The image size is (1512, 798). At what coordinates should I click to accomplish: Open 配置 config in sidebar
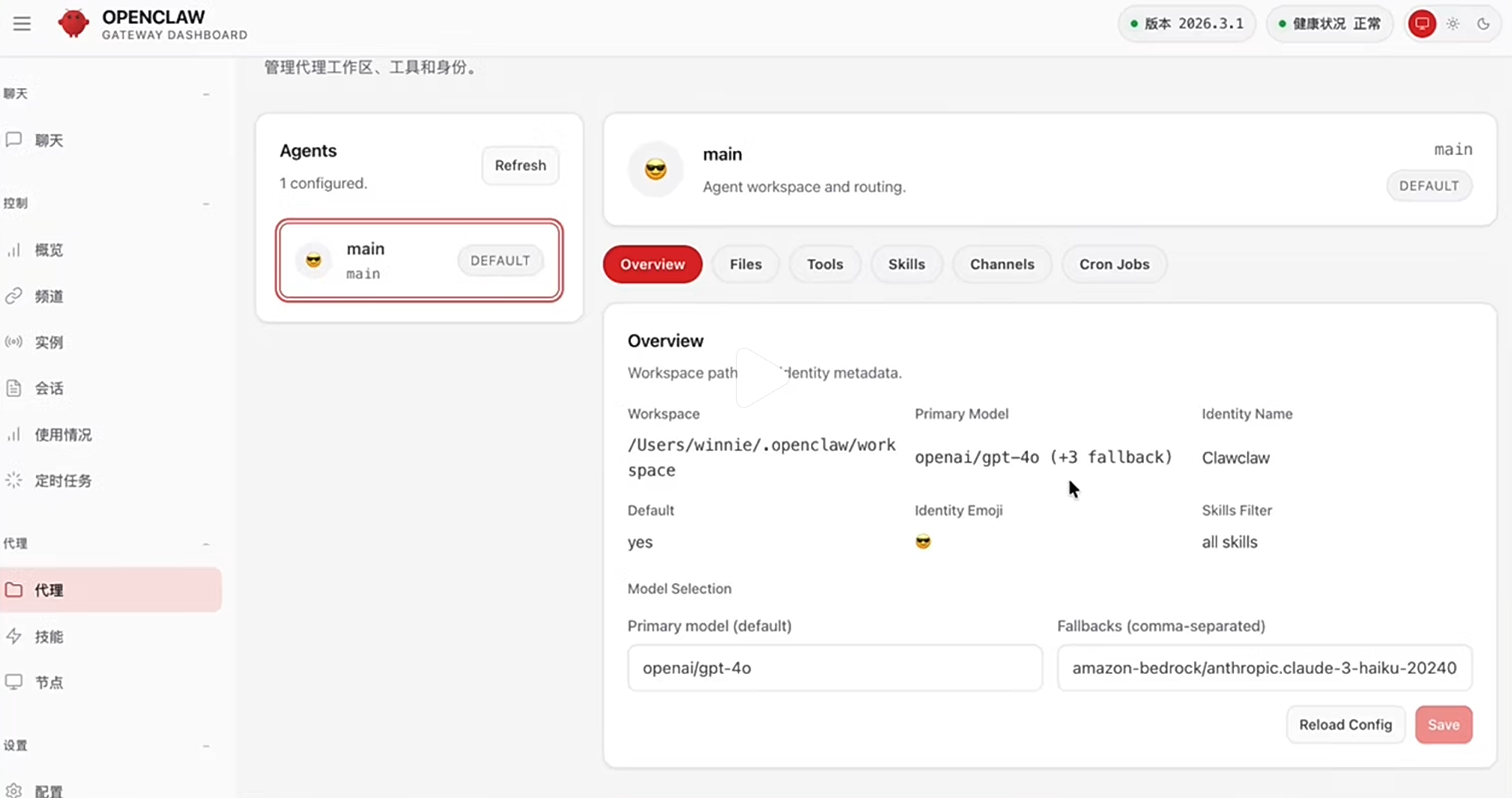coord(111,790)
